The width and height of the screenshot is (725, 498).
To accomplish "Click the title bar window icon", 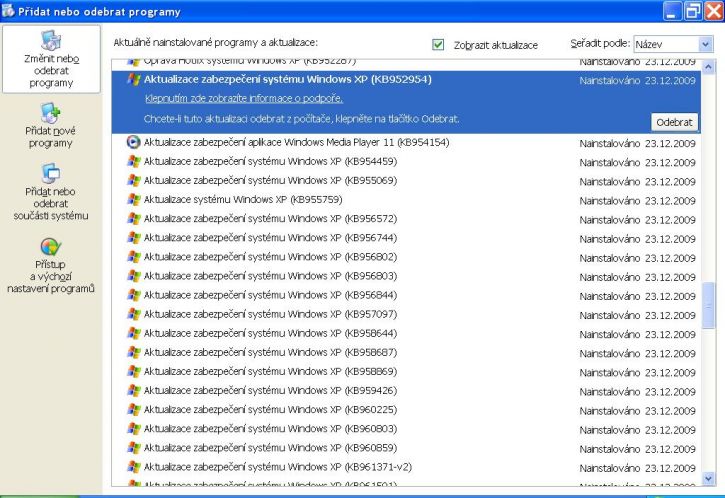I will [x=8, y=10].
